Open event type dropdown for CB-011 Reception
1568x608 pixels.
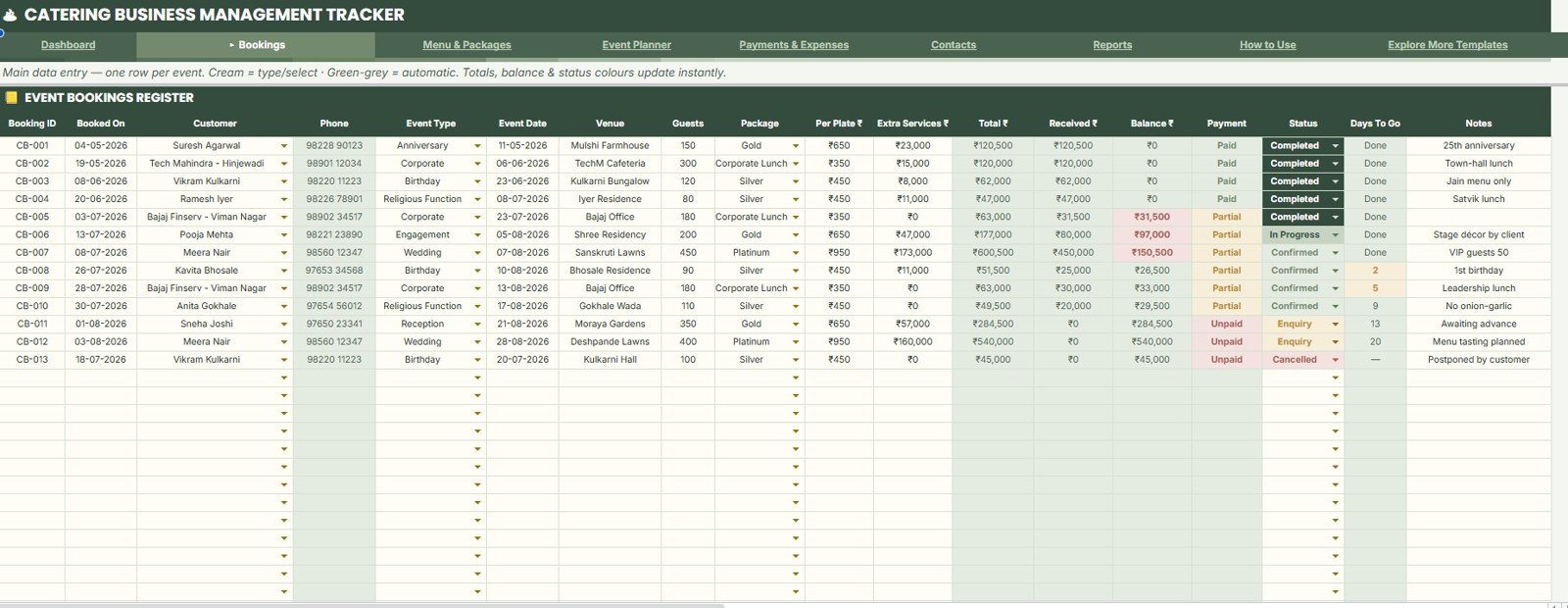(477, 325)
